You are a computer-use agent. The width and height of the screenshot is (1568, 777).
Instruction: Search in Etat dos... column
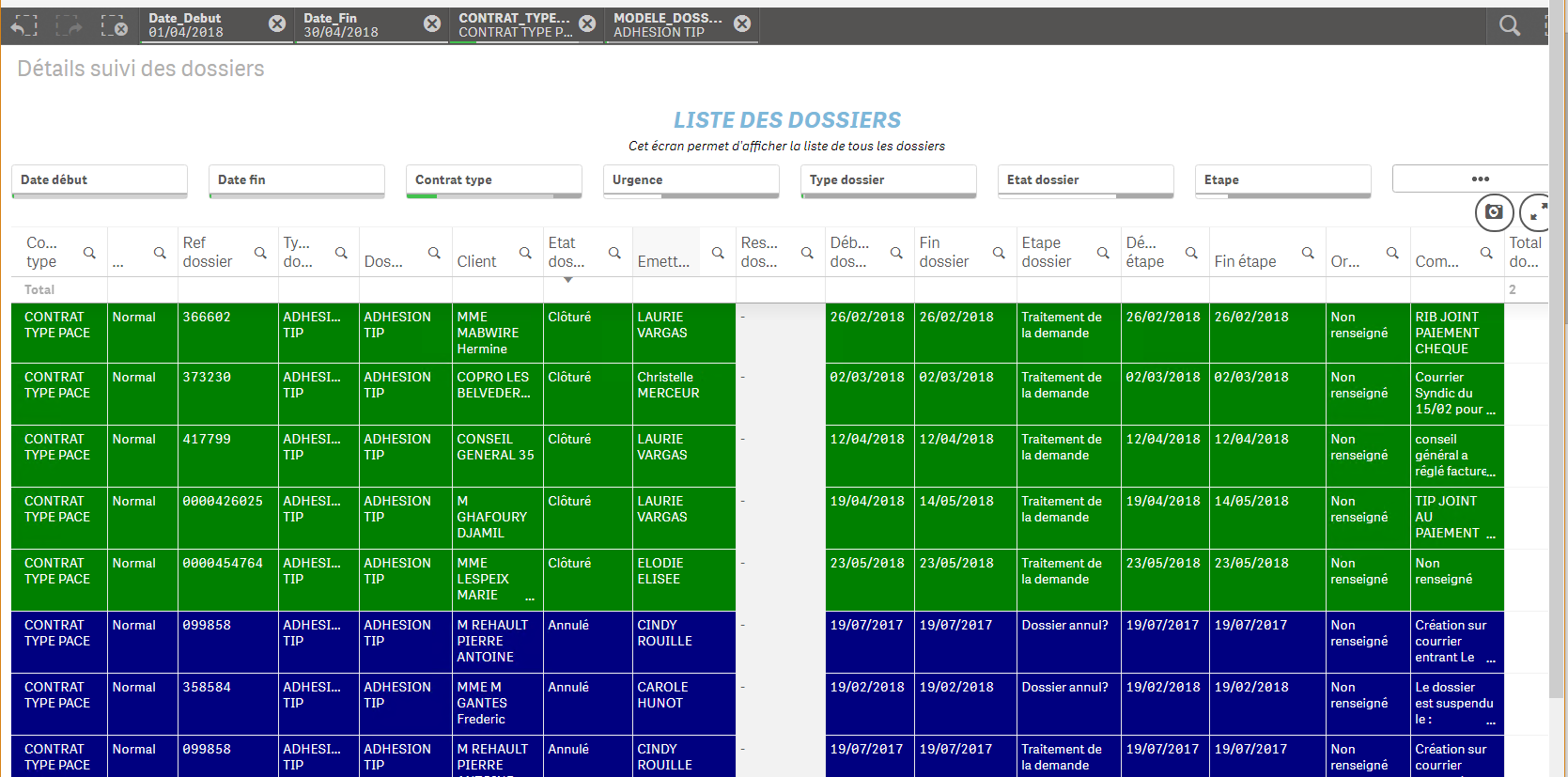(x=614, y=253)
